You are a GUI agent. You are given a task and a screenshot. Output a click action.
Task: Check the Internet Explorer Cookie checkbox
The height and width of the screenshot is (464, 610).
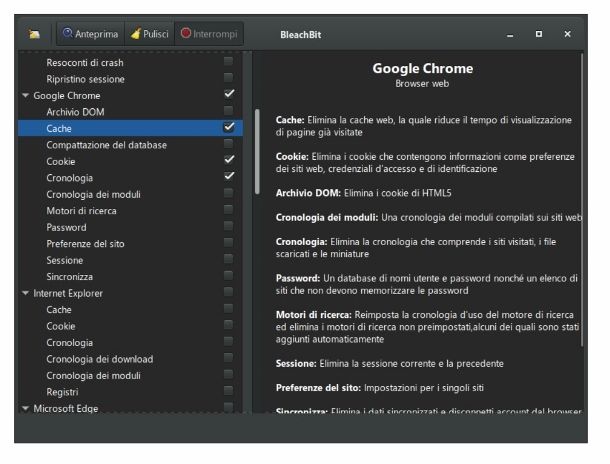pos(229,325)
